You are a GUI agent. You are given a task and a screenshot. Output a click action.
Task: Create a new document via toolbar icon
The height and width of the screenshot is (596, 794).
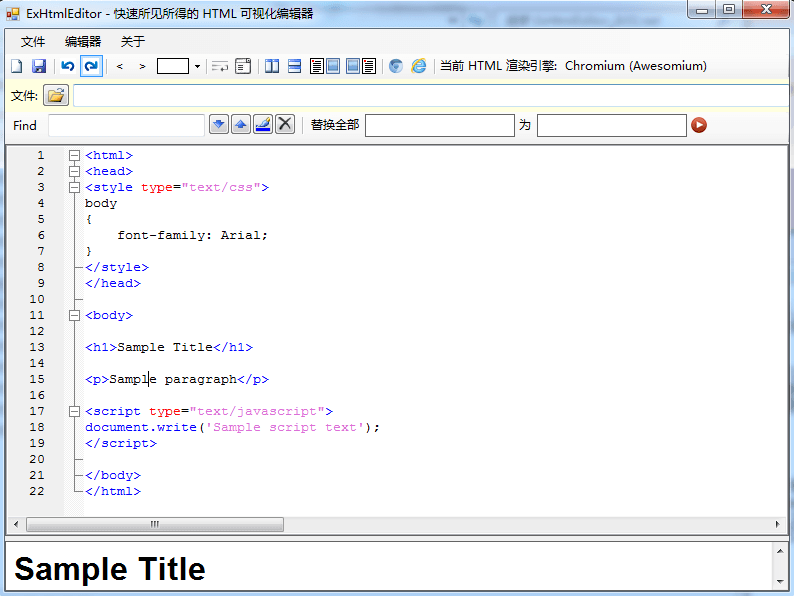click(x=16, y=66)
